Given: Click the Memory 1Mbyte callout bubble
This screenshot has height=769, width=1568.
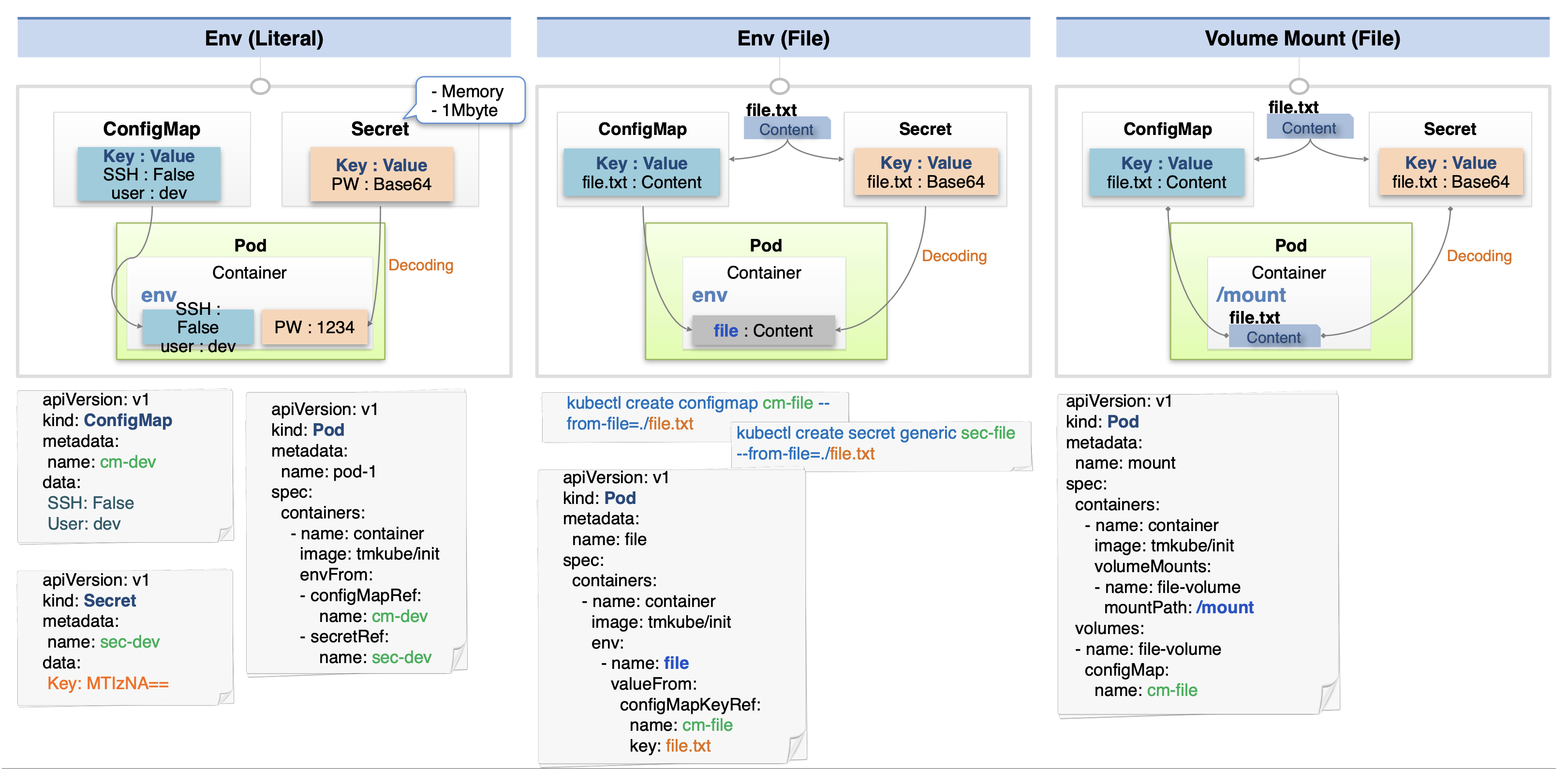Looking at the screenshot, I should [470, 101].
